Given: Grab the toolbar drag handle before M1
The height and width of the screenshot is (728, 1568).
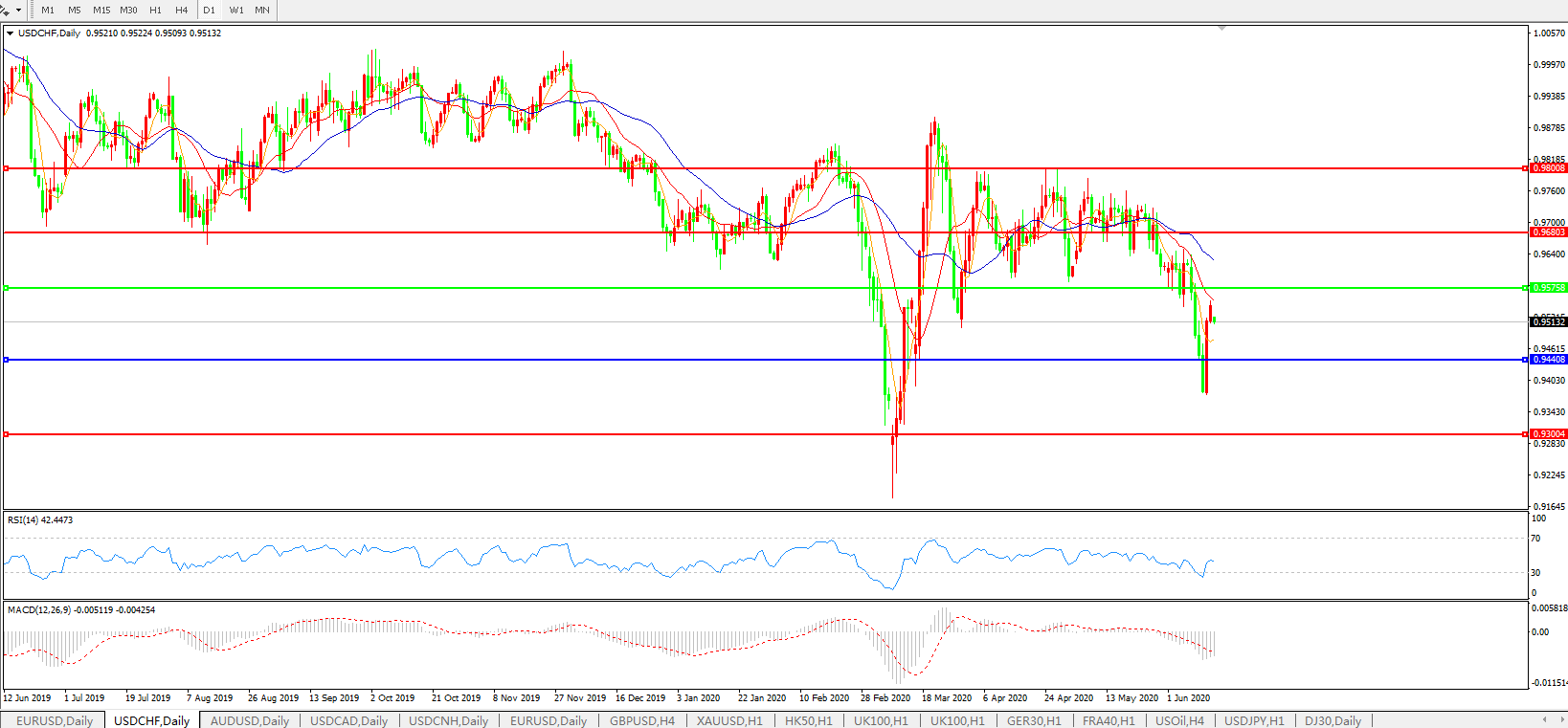Looking at the screenshot, I should [x=33, y=10].
